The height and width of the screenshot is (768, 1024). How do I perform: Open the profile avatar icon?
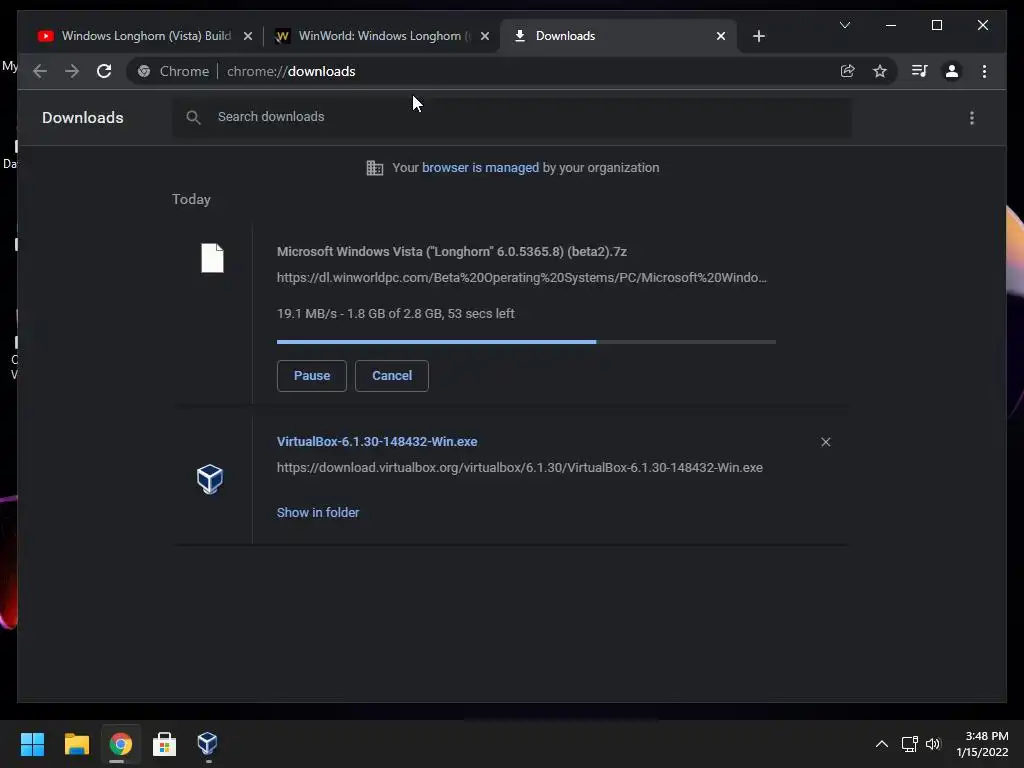(952, 71)
